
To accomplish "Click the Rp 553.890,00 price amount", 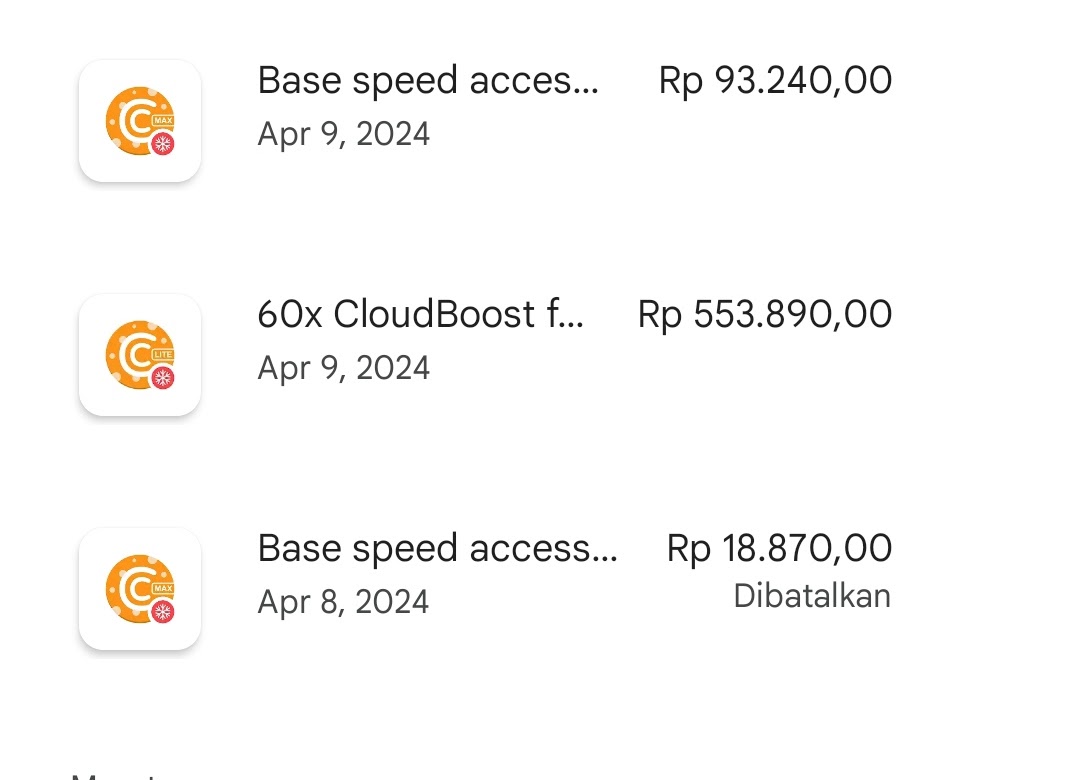I will (x=764, y=314).
